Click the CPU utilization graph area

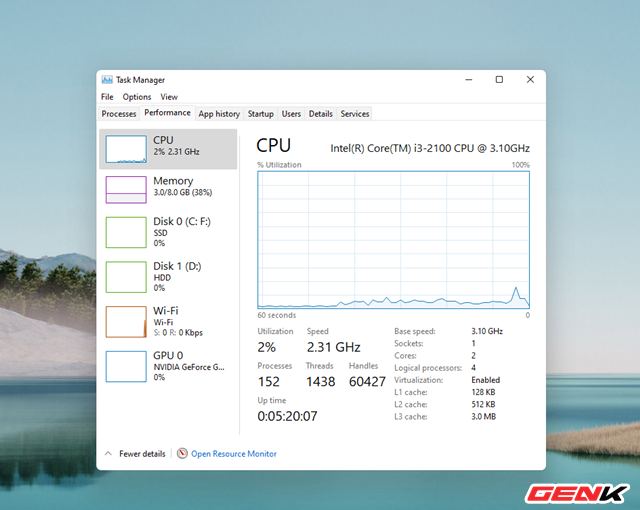pos(393,240)
